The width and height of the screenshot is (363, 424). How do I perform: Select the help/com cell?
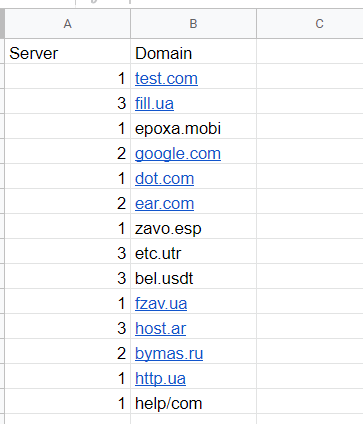point(193,403)
